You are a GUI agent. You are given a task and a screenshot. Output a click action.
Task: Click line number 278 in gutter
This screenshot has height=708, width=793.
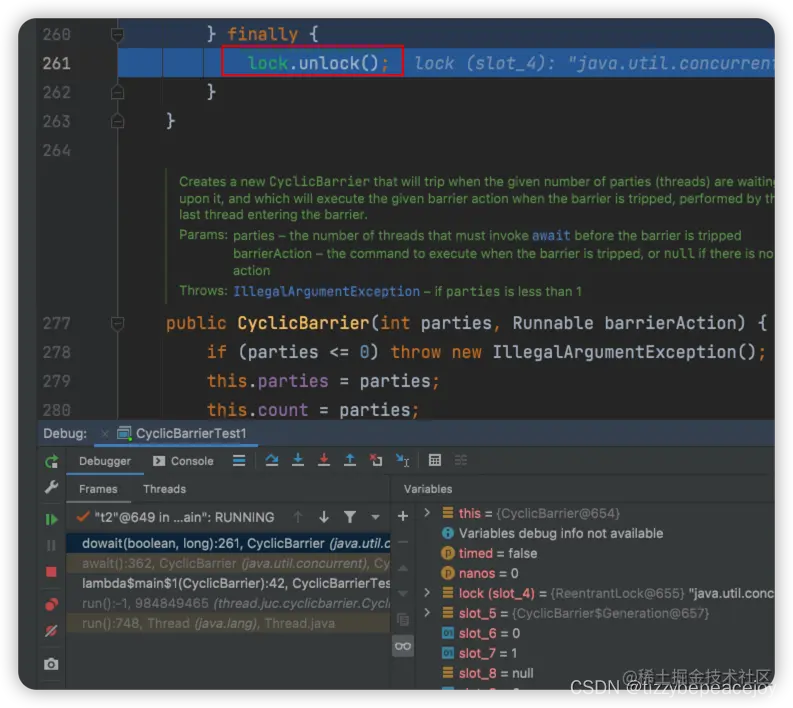57,352
